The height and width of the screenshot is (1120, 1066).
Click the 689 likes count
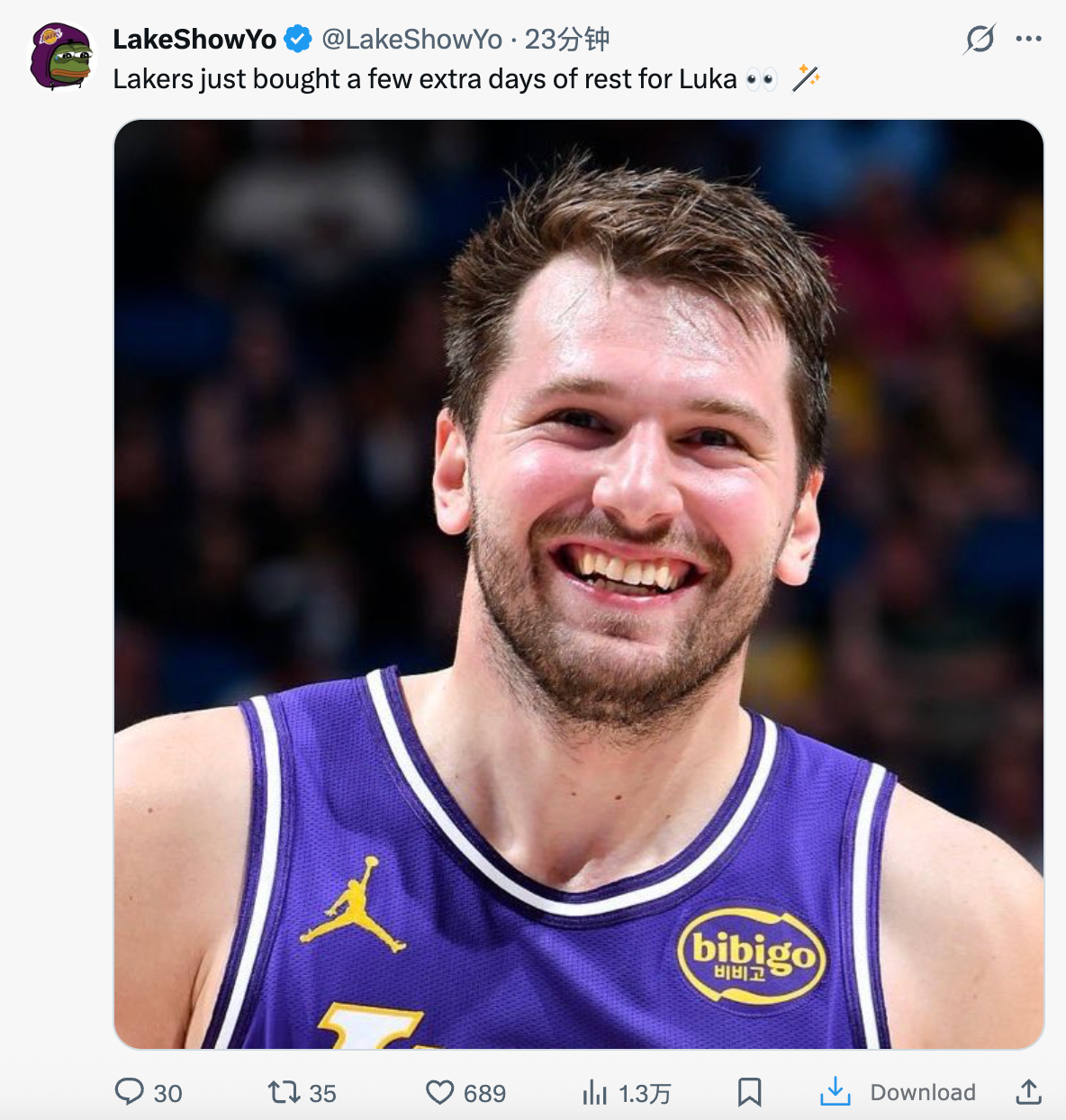[484, 1093]
